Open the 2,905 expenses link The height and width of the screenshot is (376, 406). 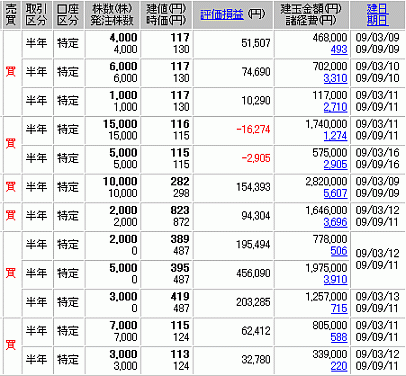coord(335,164)
